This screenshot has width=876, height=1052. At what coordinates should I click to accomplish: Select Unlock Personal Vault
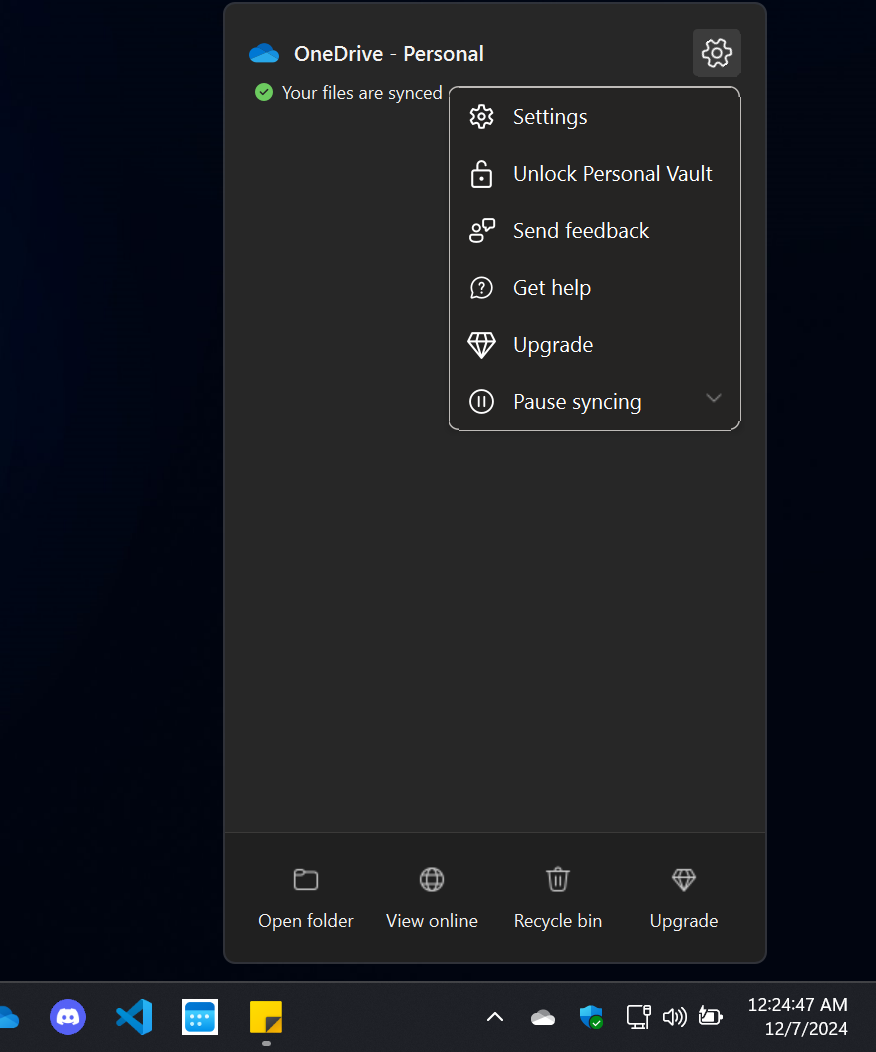594,174
